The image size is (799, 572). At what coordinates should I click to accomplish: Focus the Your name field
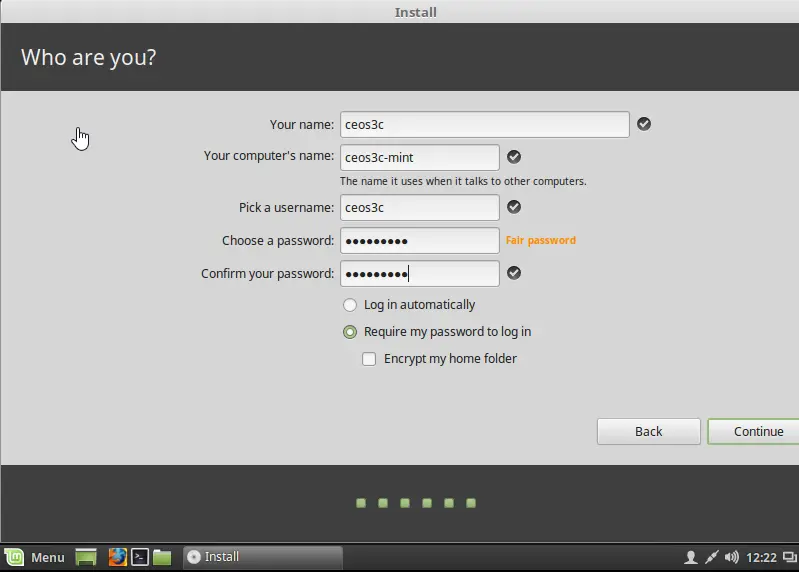[485, 124]
